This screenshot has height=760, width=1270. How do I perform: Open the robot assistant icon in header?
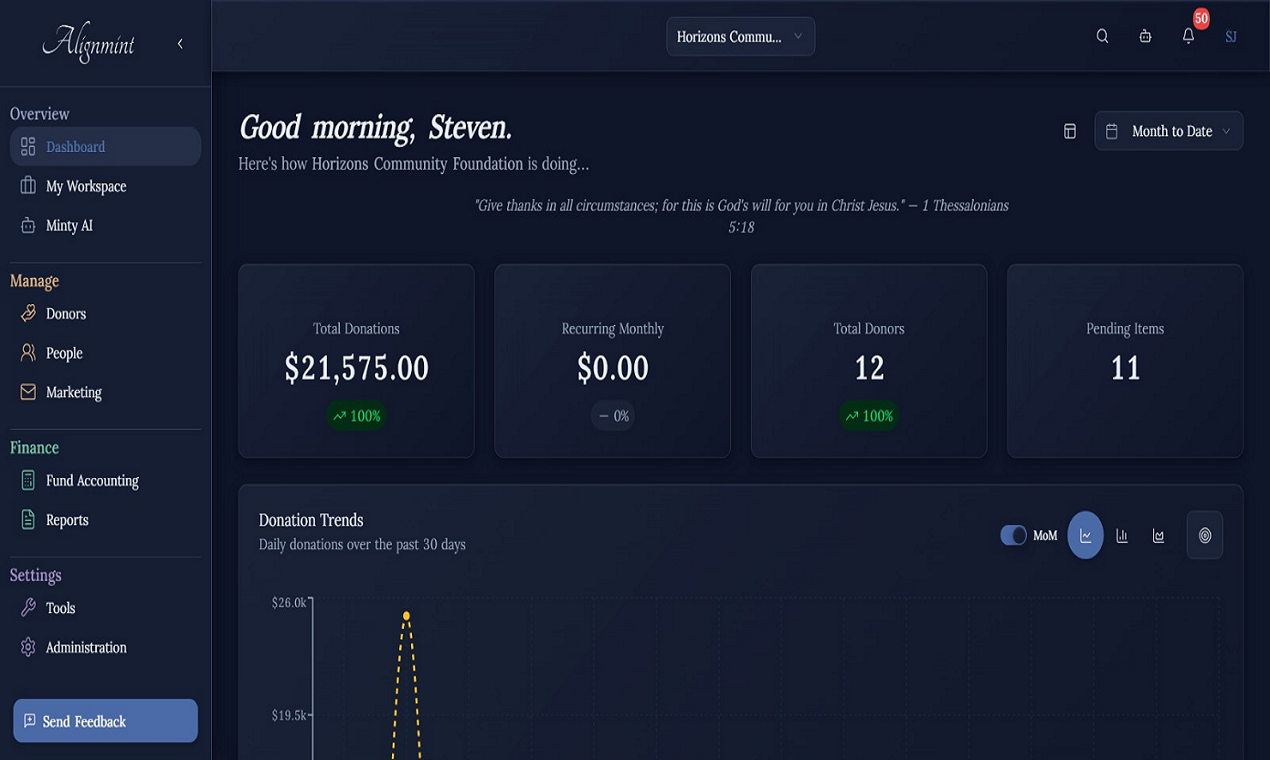click(x=1145, y=36)
